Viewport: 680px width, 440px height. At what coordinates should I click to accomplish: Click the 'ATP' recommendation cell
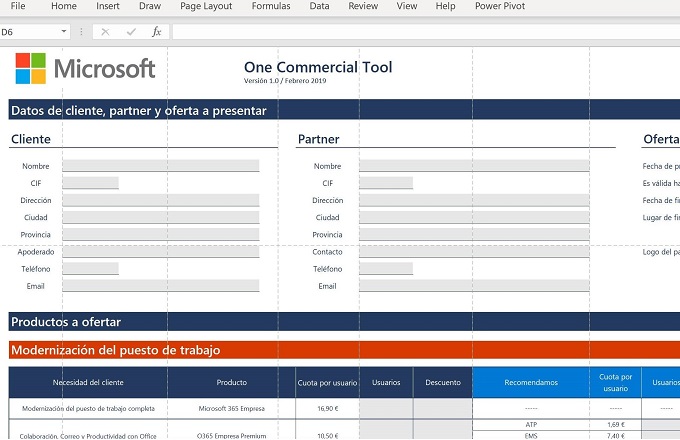pyautogui.click(x=531, y=424)
